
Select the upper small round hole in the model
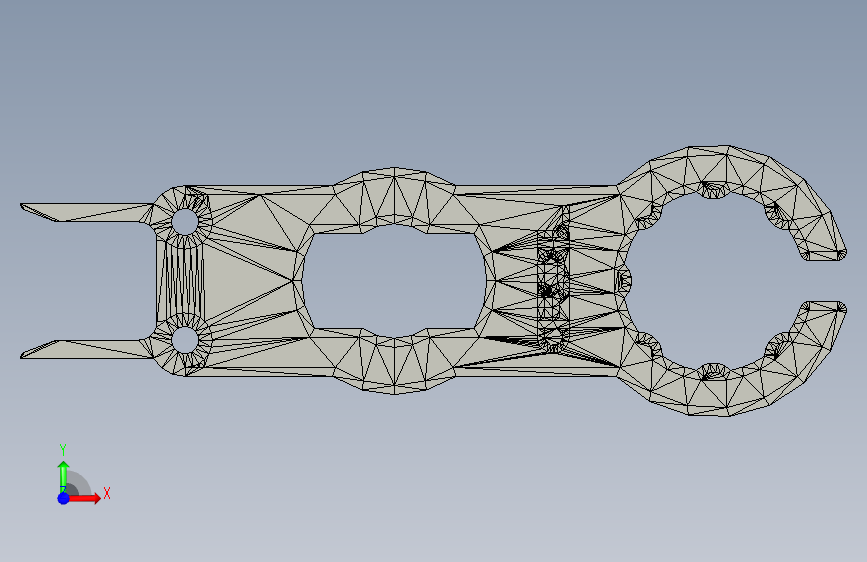(x=185, y=222)
